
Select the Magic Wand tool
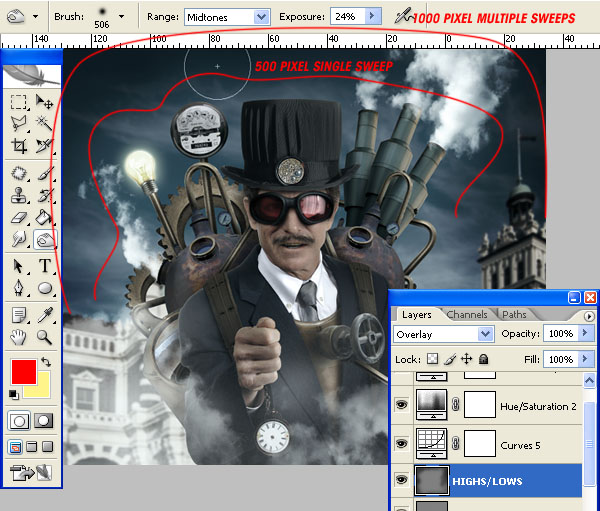44,124
